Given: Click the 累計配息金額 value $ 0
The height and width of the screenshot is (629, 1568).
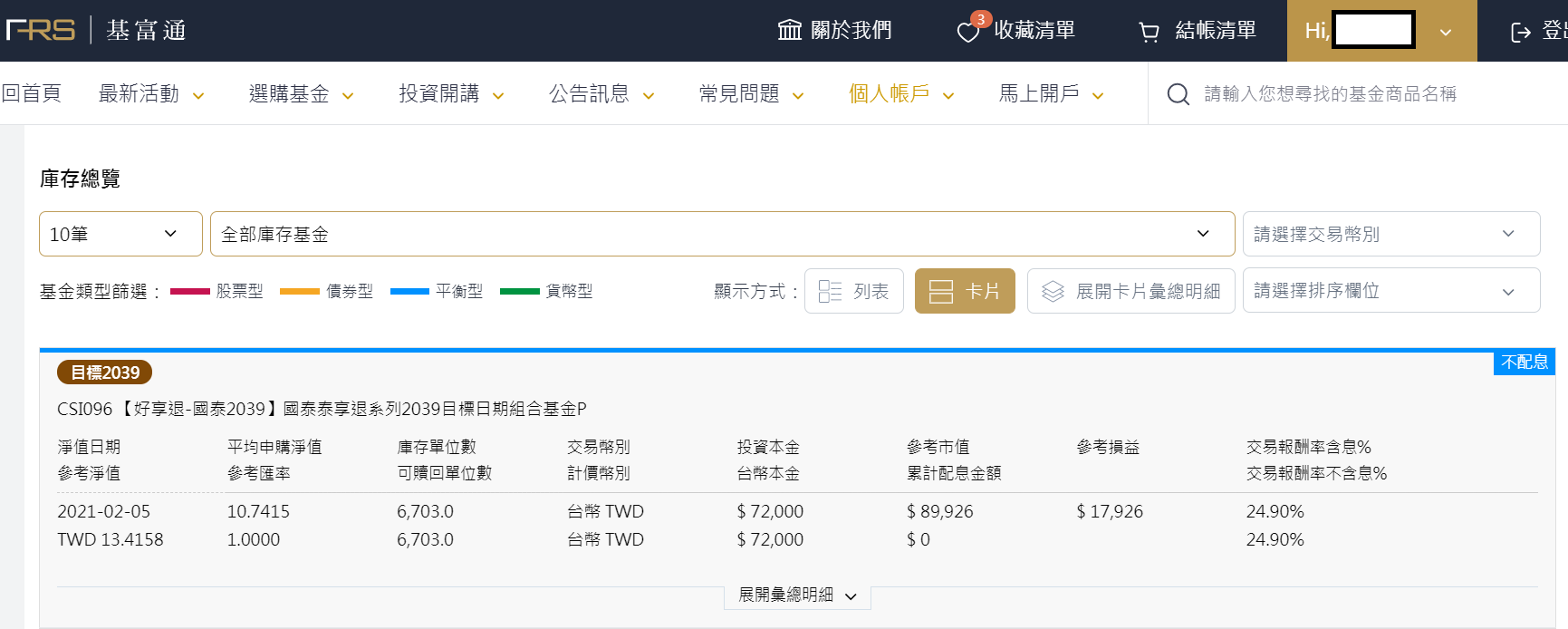Looking at the screenshot, I should click(919, 539).
